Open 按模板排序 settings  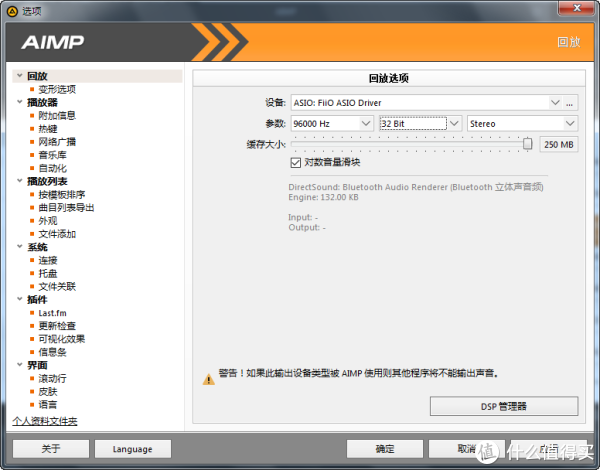point(62,194)
